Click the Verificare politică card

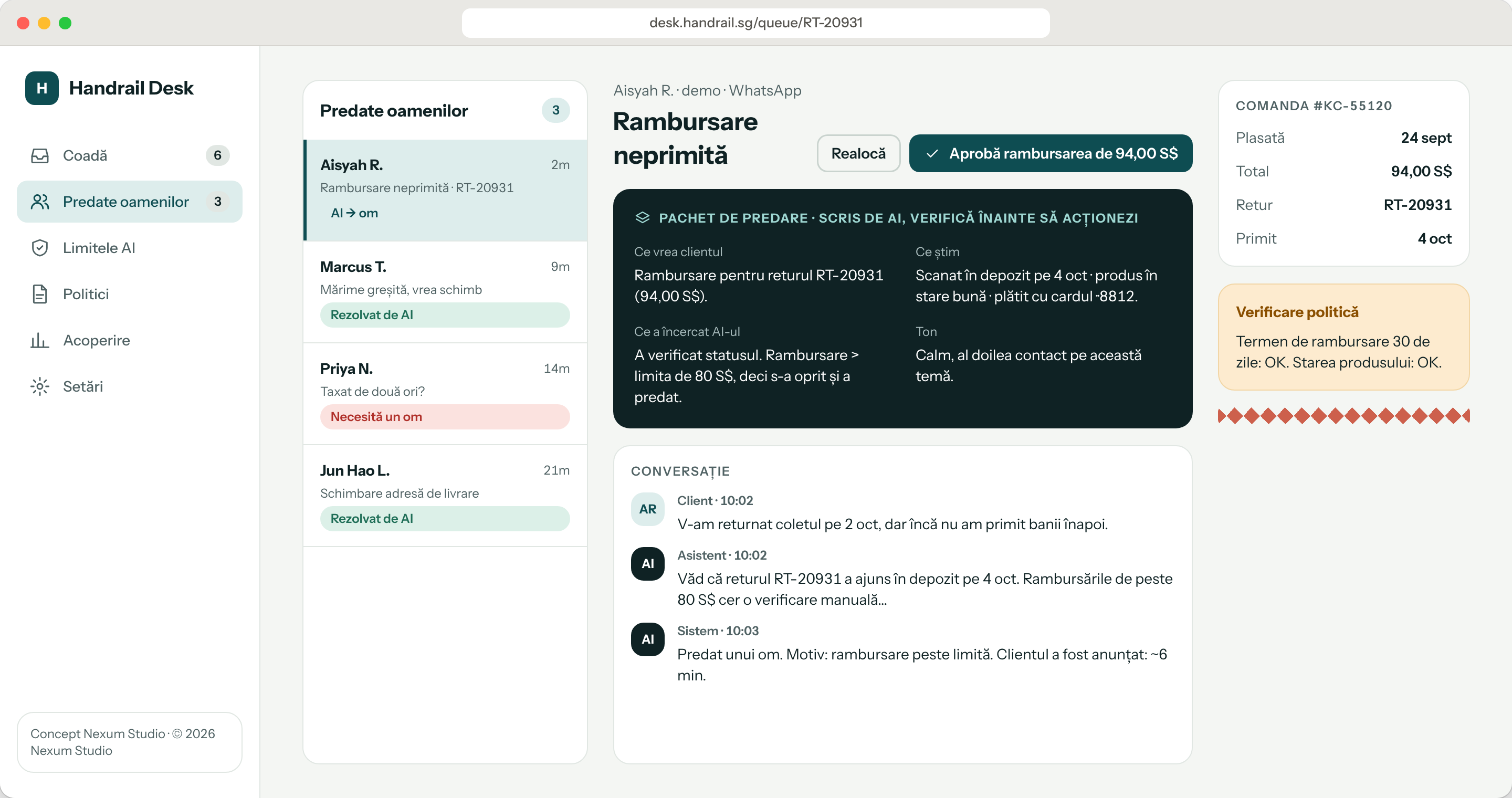(1343, 338)
